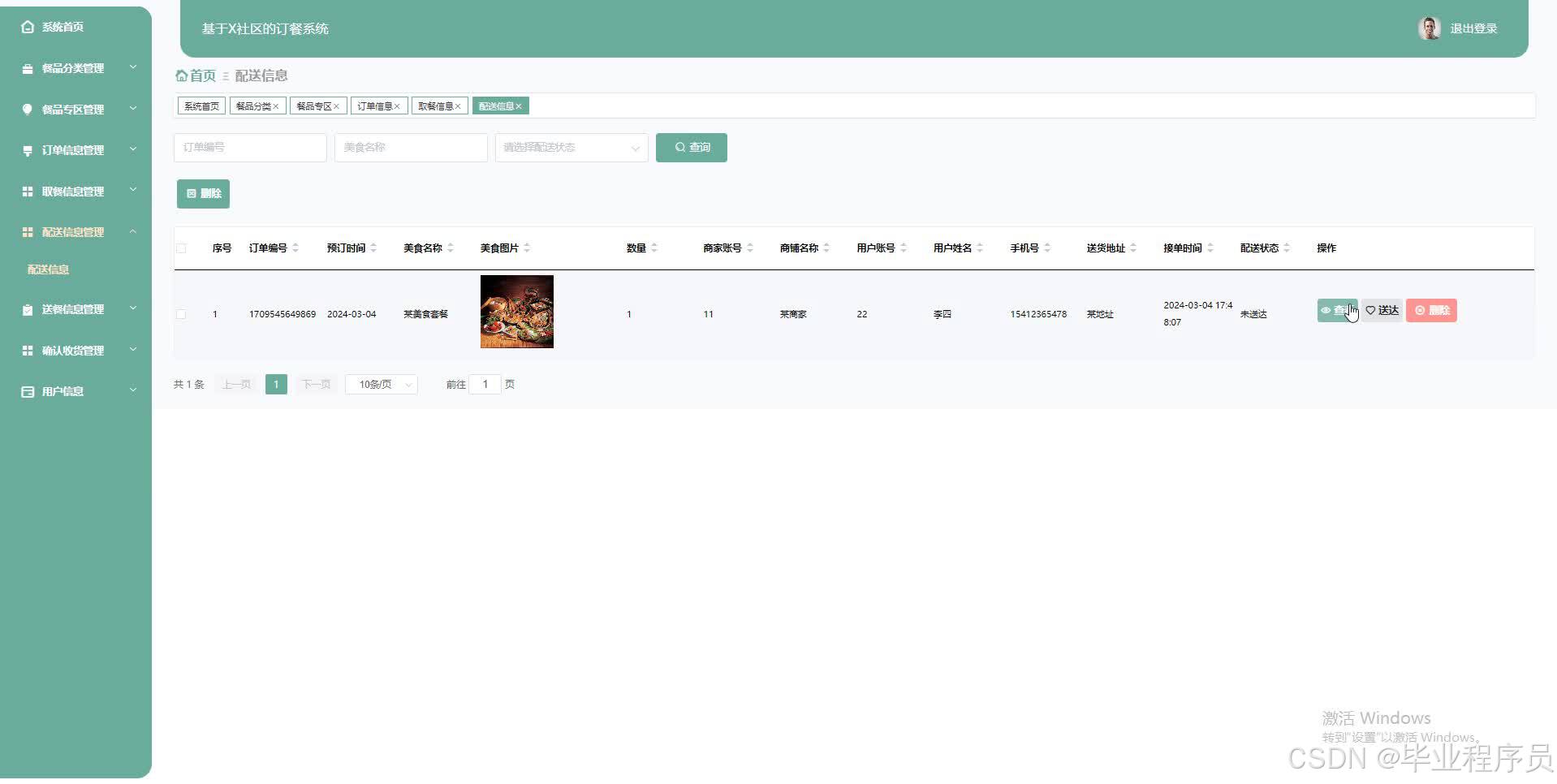The height and width of the screenshot is (784, 1557).
Task: Expand the 用户信息 menu chevron
Action: point(133,390)
